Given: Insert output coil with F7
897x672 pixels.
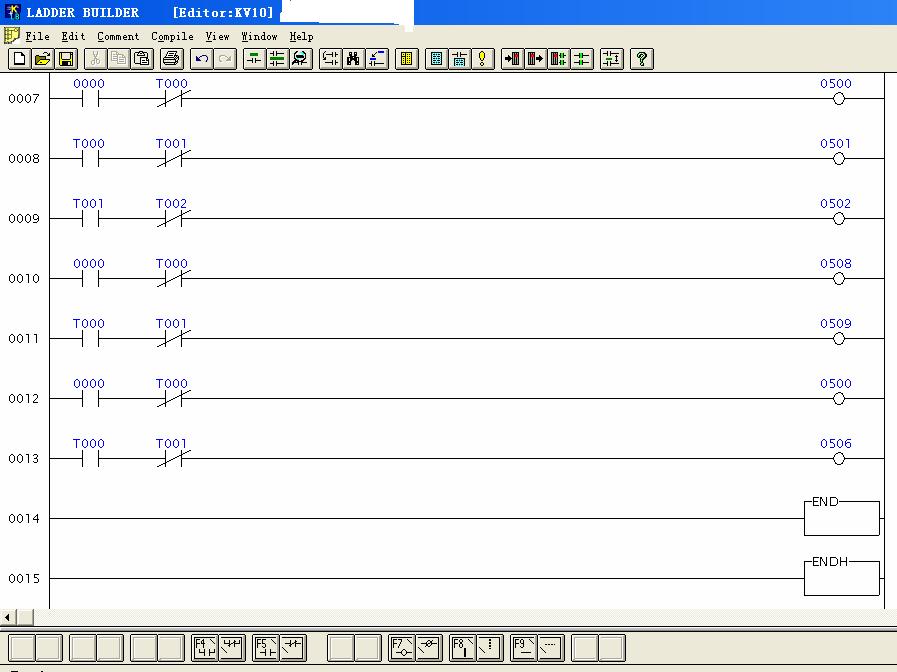Looking at the screenshot, I should [x=402, y=647].
